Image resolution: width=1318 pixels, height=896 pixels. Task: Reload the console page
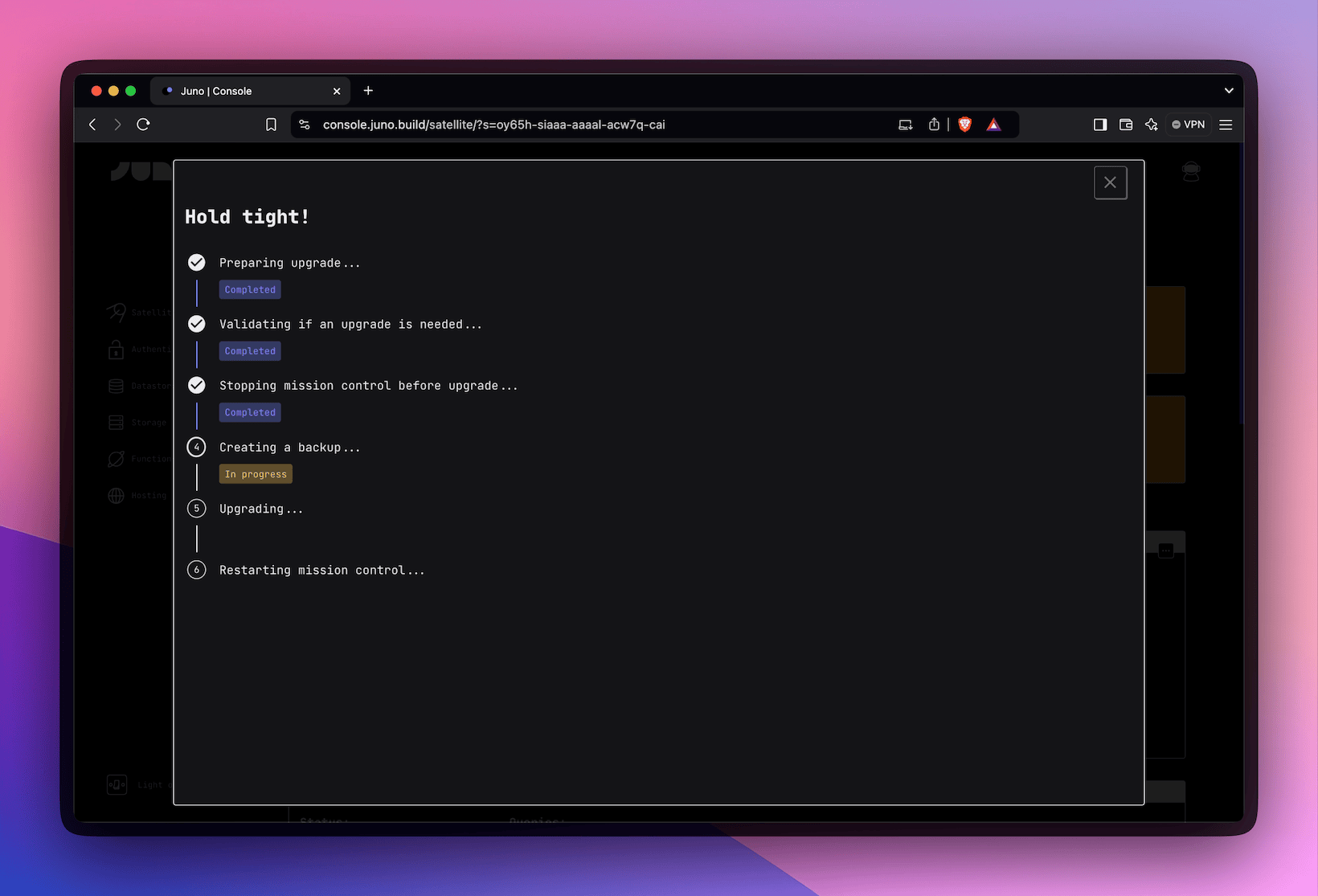(143, 125)
